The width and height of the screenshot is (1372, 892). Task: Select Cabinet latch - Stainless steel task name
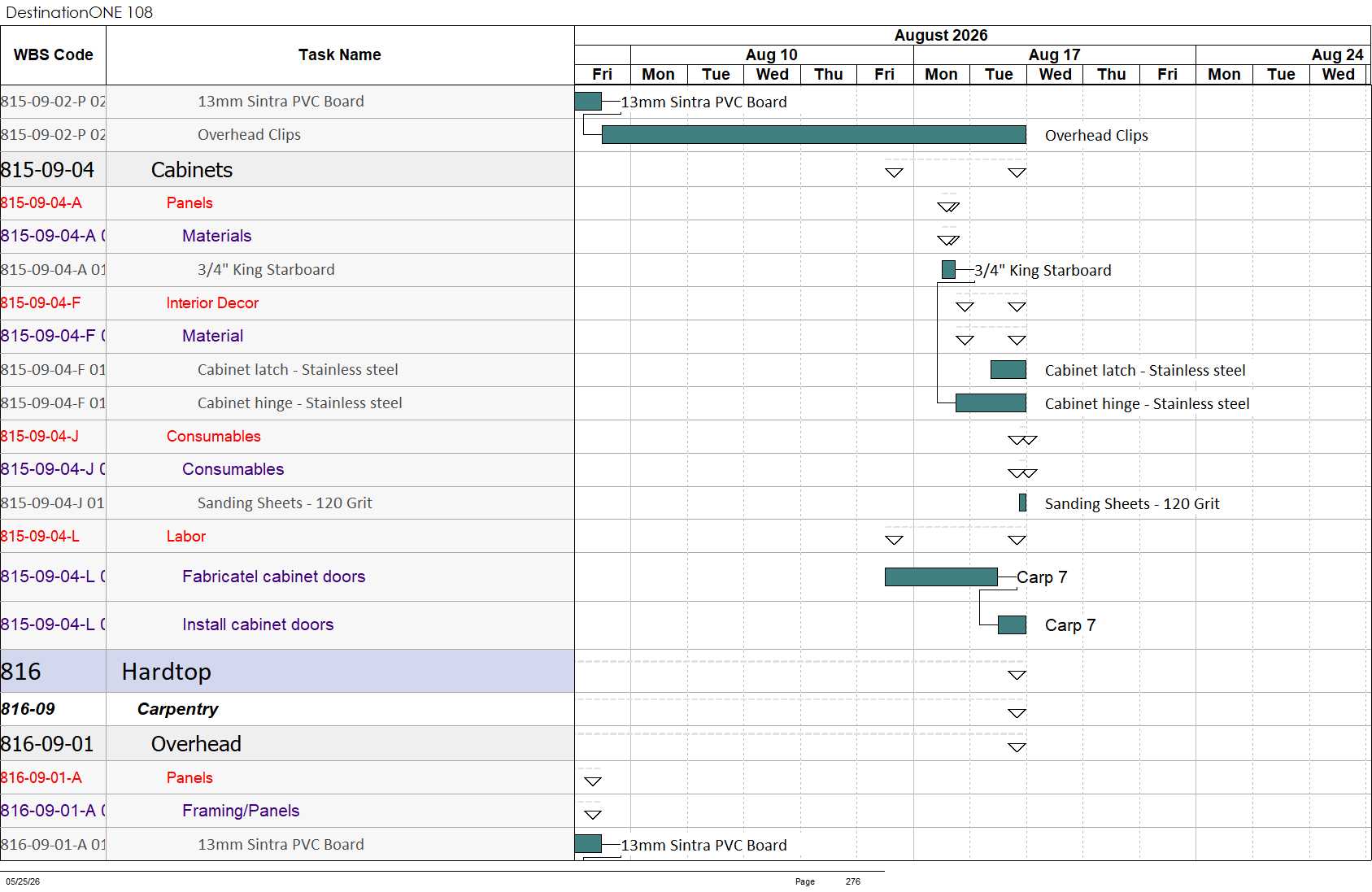pyautogui.click(x=298, y=370)
